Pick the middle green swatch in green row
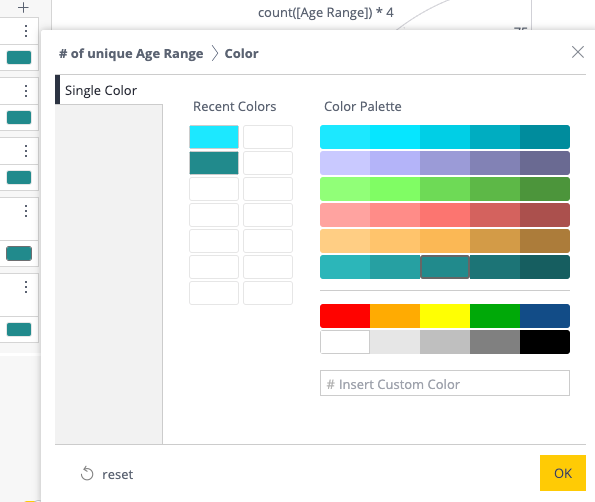Image resolution: width=595 pixels, height=502 pixels. coord(445,189)
